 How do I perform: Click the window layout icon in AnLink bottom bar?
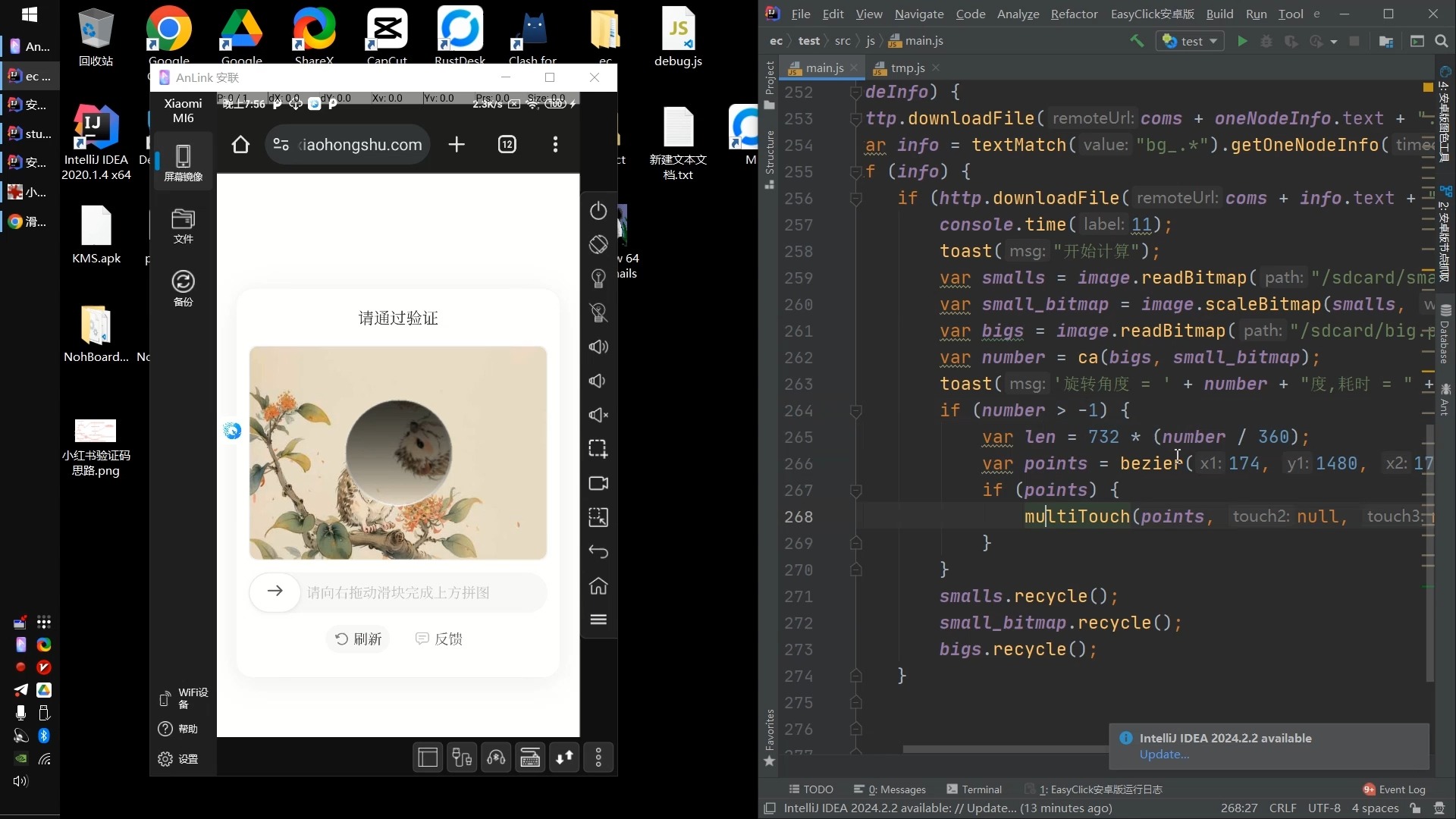(x=428, y=758)
